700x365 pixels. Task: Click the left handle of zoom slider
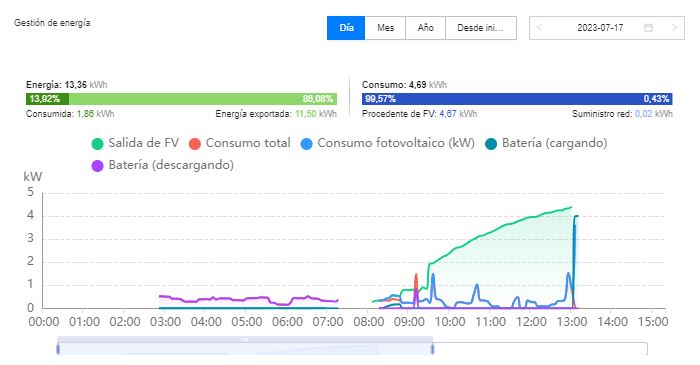pos(58,349)
